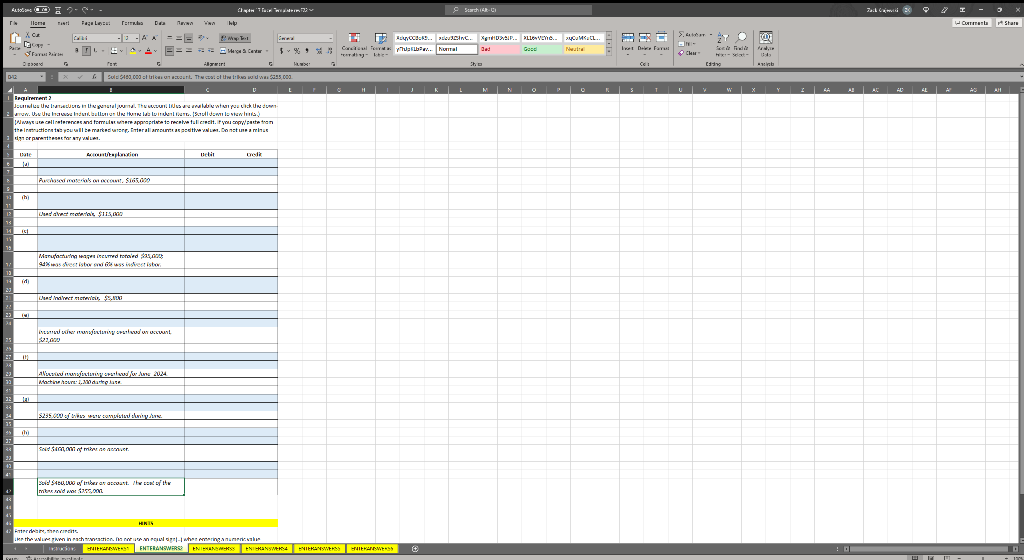Click AutoSum
The image size is (1024, 560).
click(x=692, y=35)
